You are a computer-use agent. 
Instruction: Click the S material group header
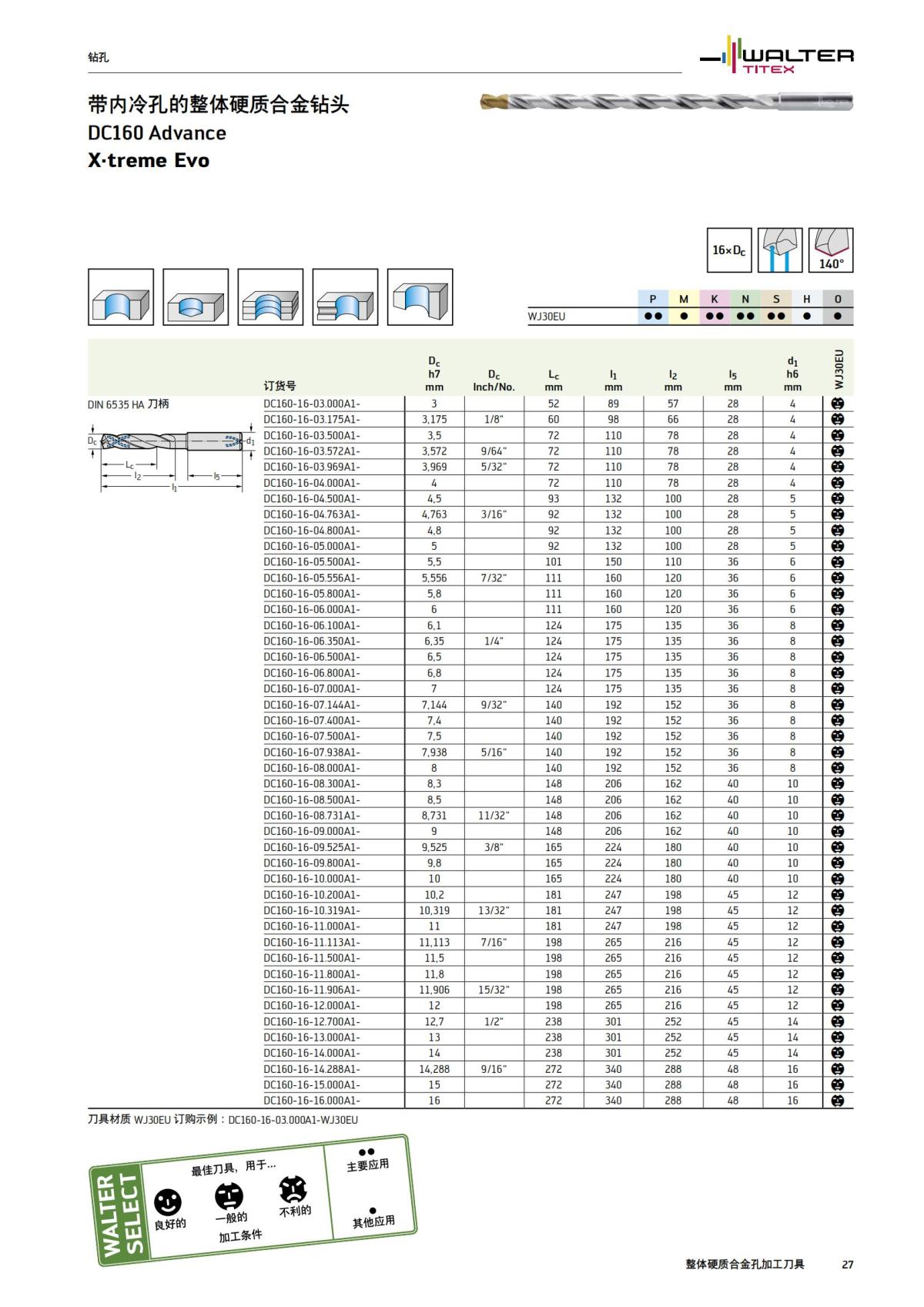tap(776, 299)
